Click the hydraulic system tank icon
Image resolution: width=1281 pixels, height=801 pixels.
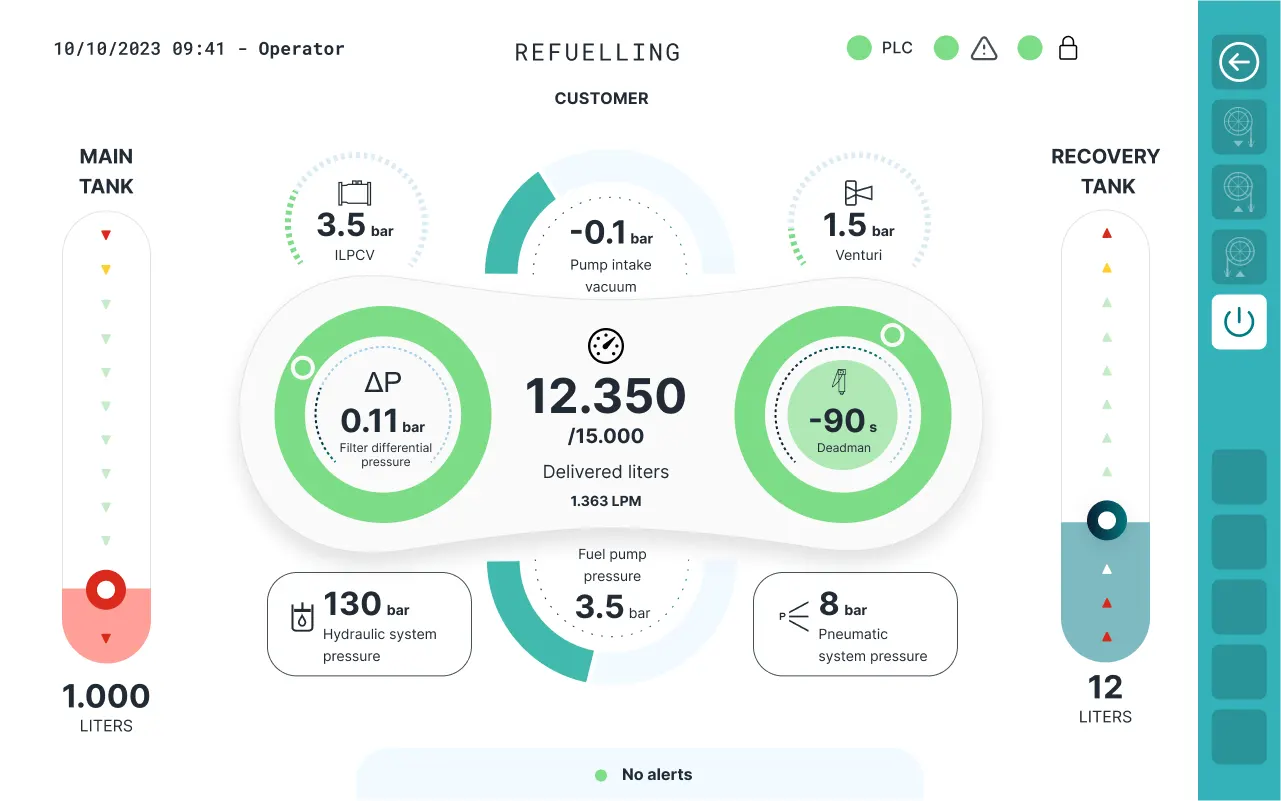[301, 618]
